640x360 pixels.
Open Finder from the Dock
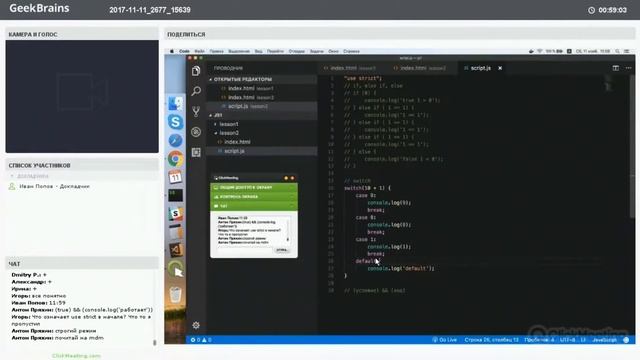coord(176,104)
